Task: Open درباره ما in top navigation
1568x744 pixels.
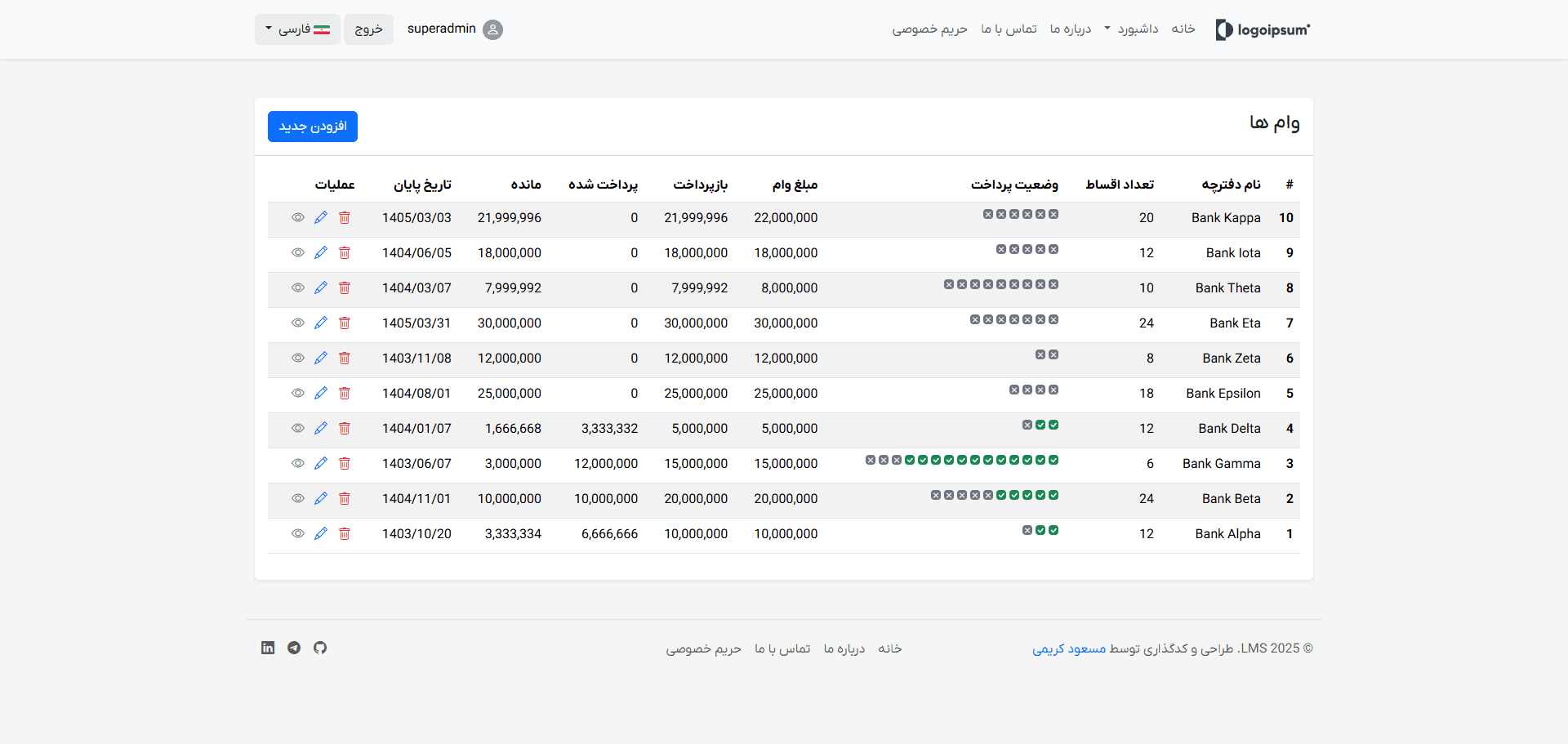Action: (1071, 29)
